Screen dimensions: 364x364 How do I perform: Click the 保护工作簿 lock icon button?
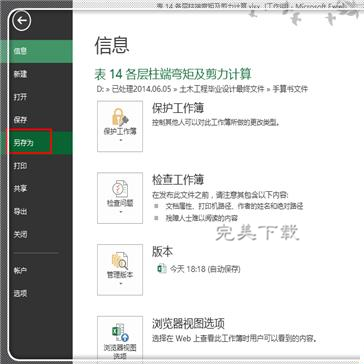click(x=120, y=126)
